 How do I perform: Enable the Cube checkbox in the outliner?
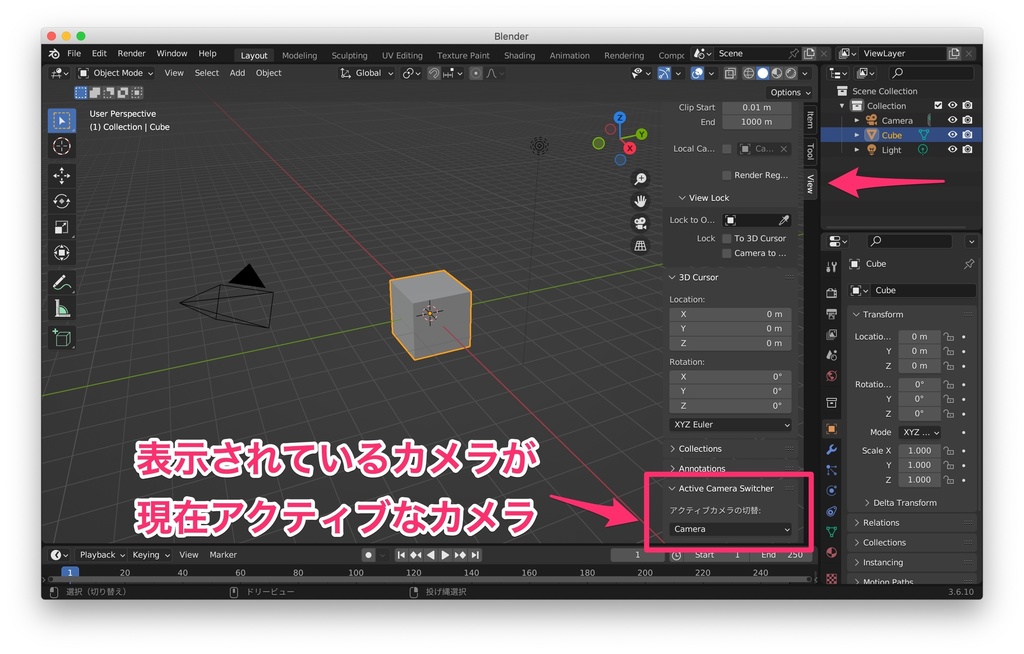click(938, 134)
